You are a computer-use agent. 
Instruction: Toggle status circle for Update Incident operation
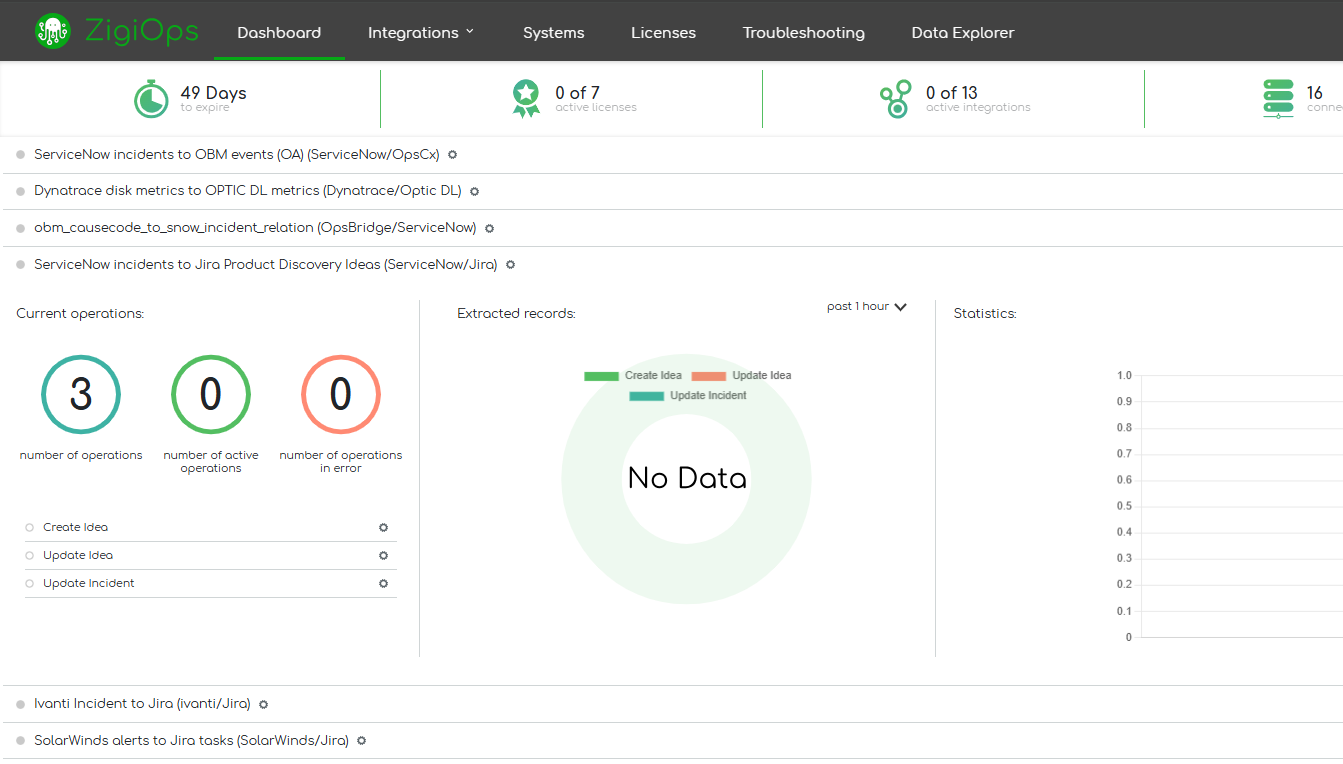pos(30,584)
